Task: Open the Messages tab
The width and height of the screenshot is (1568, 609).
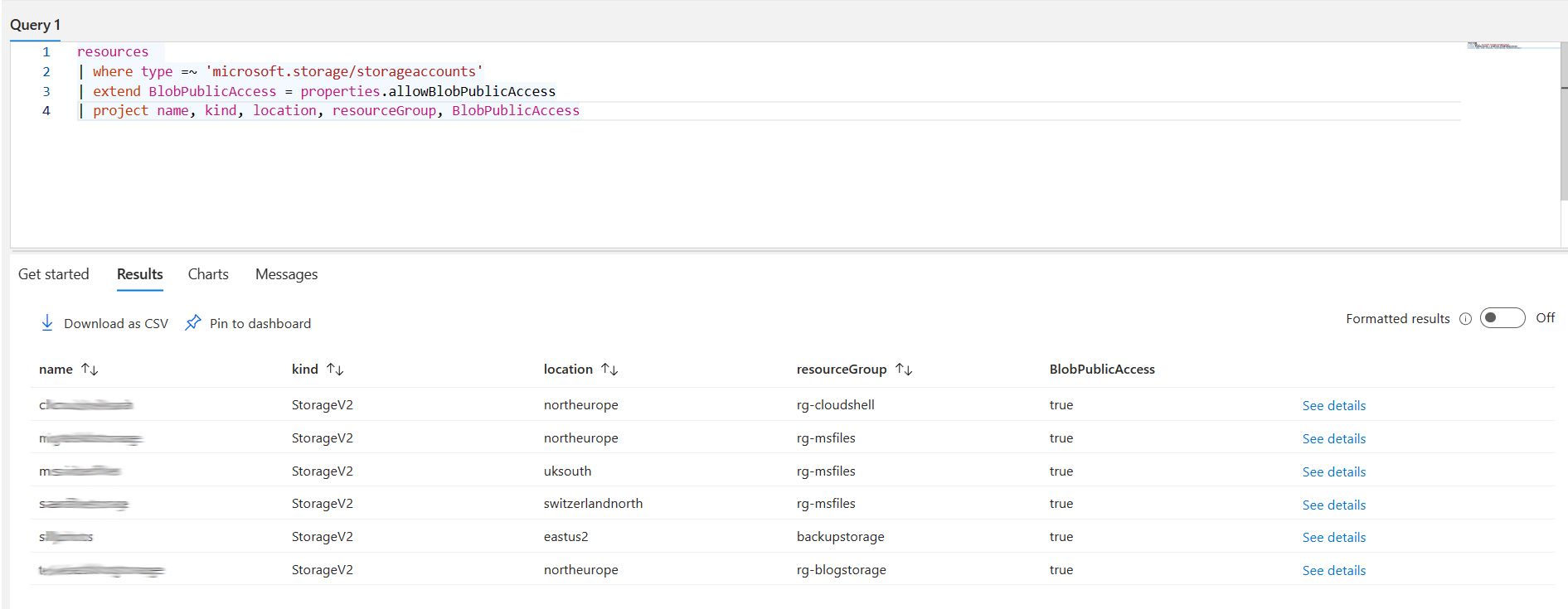Action: click(x=286, y=274)
